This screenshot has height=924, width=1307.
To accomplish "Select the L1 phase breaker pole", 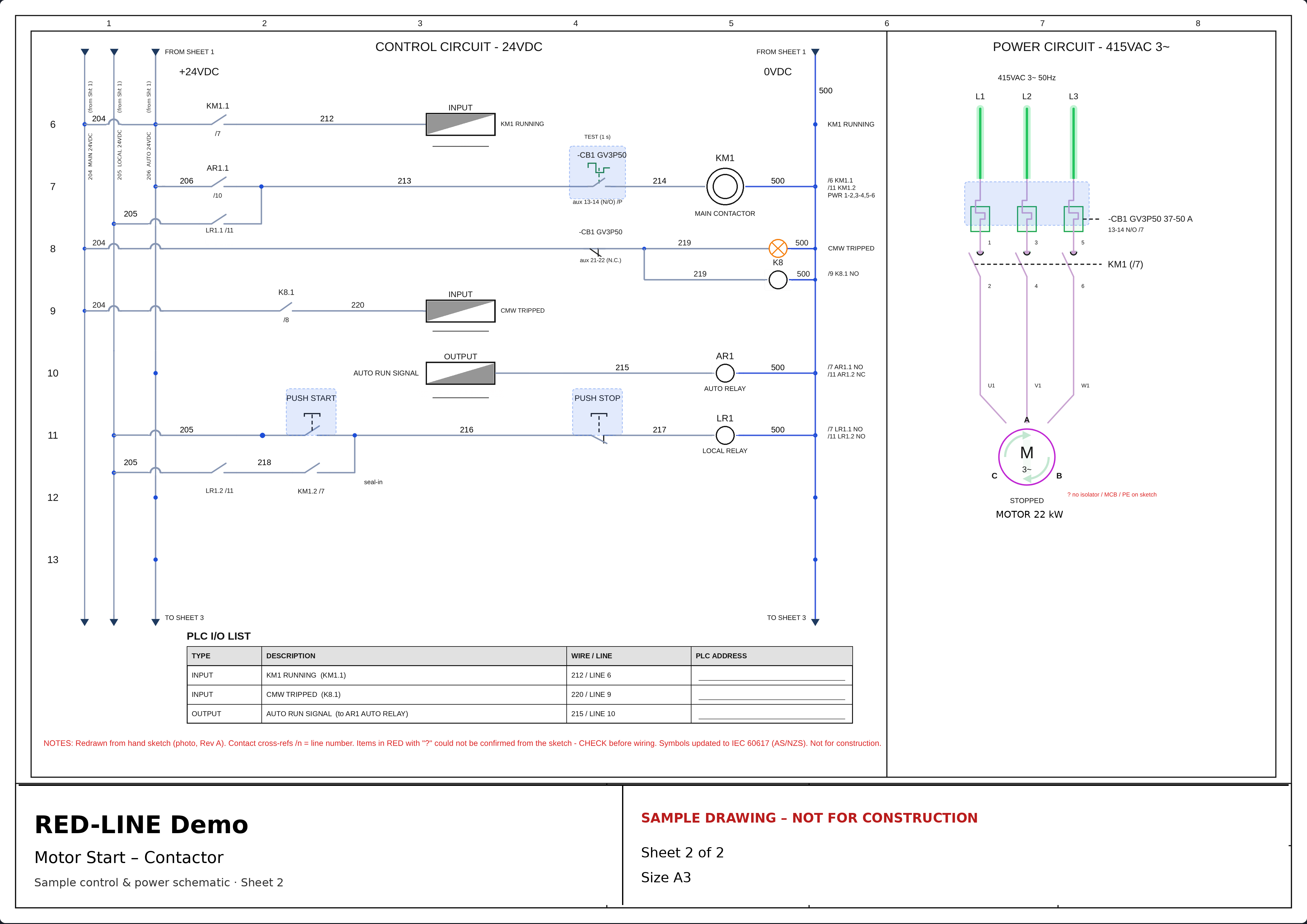I will coord(980,219).
